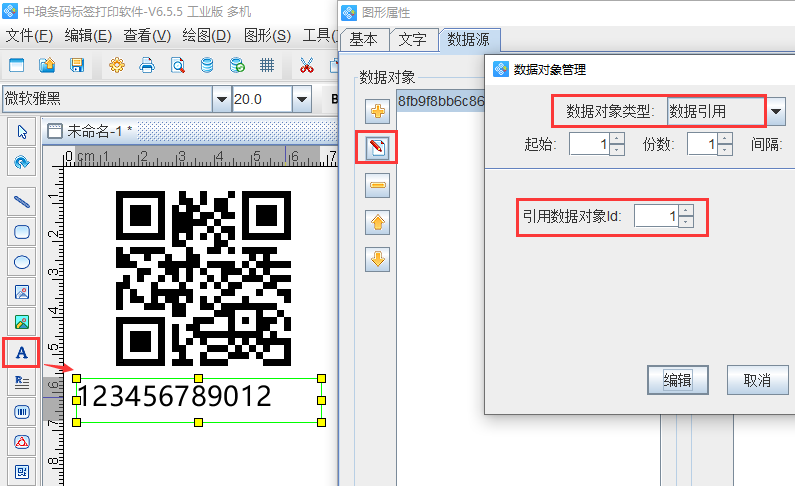The image size is (795, 486).
Task: Open the font size dropdown arrow
Action: pos(301,99)
